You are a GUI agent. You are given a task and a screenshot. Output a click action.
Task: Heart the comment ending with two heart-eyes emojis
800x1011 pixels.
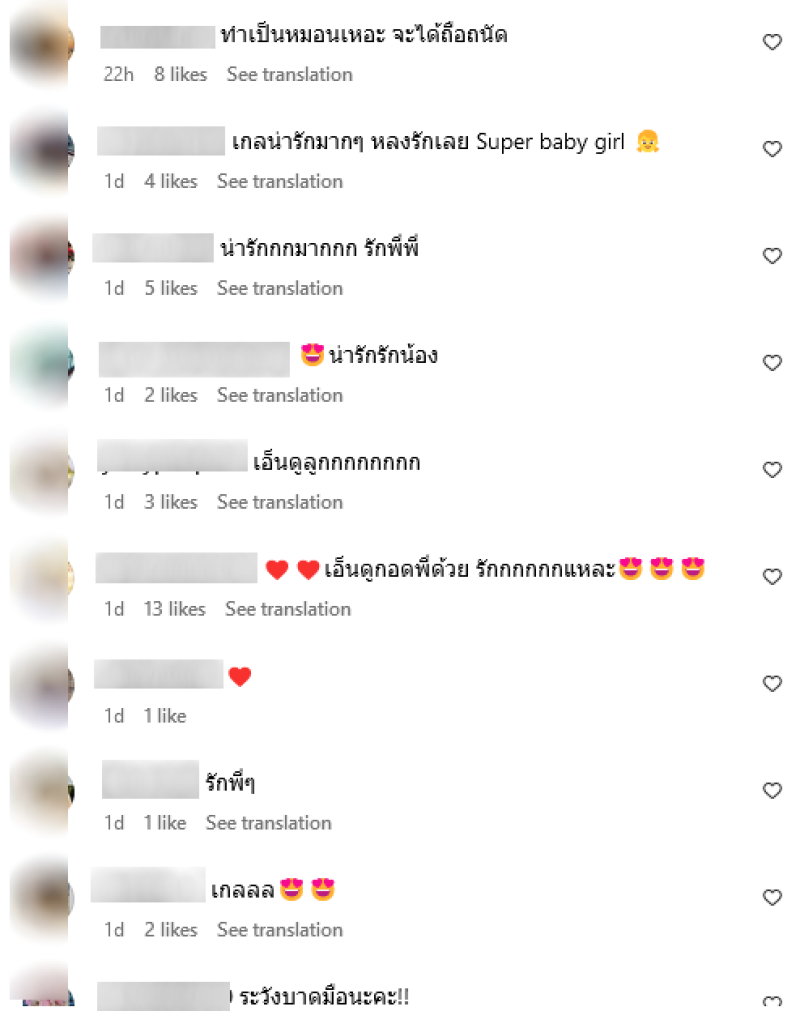772,898
